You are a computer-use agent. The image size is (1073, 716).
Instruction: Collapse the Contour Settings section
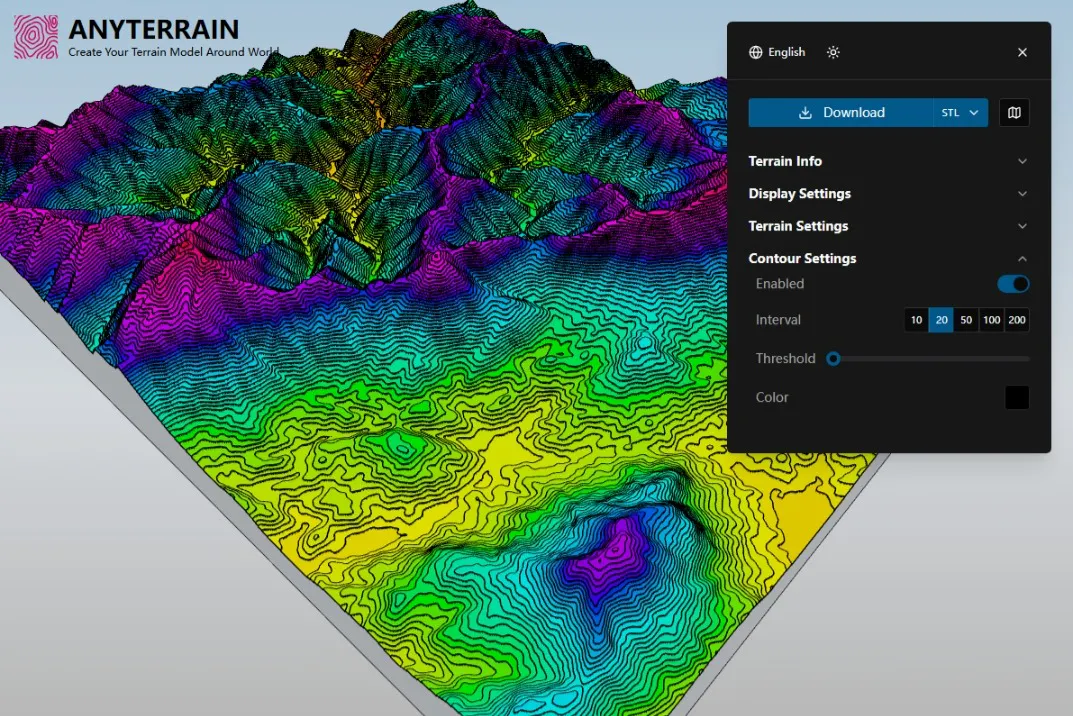888,259
